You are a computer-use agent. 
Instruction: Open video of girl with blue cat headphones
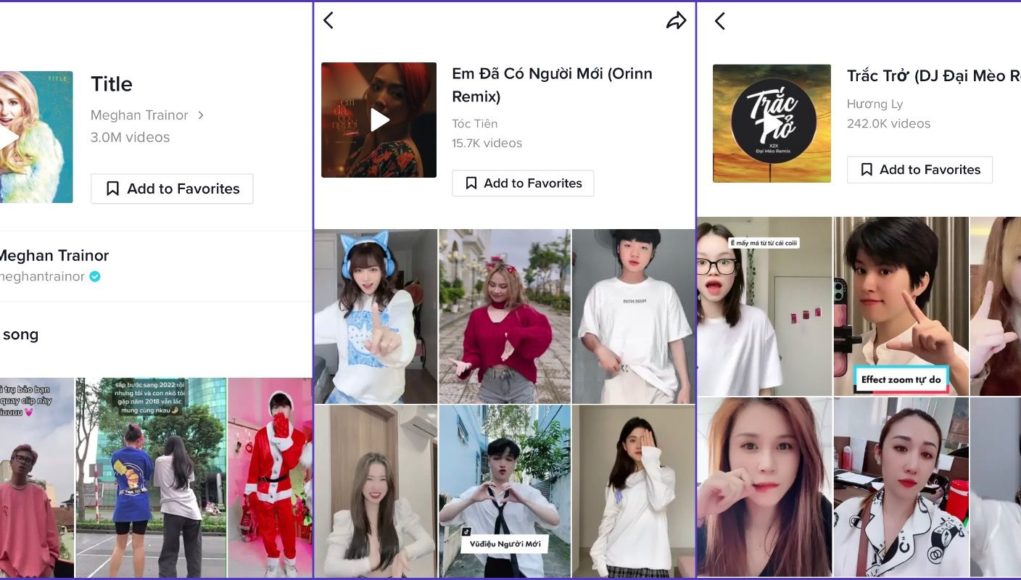click(376, 316)
